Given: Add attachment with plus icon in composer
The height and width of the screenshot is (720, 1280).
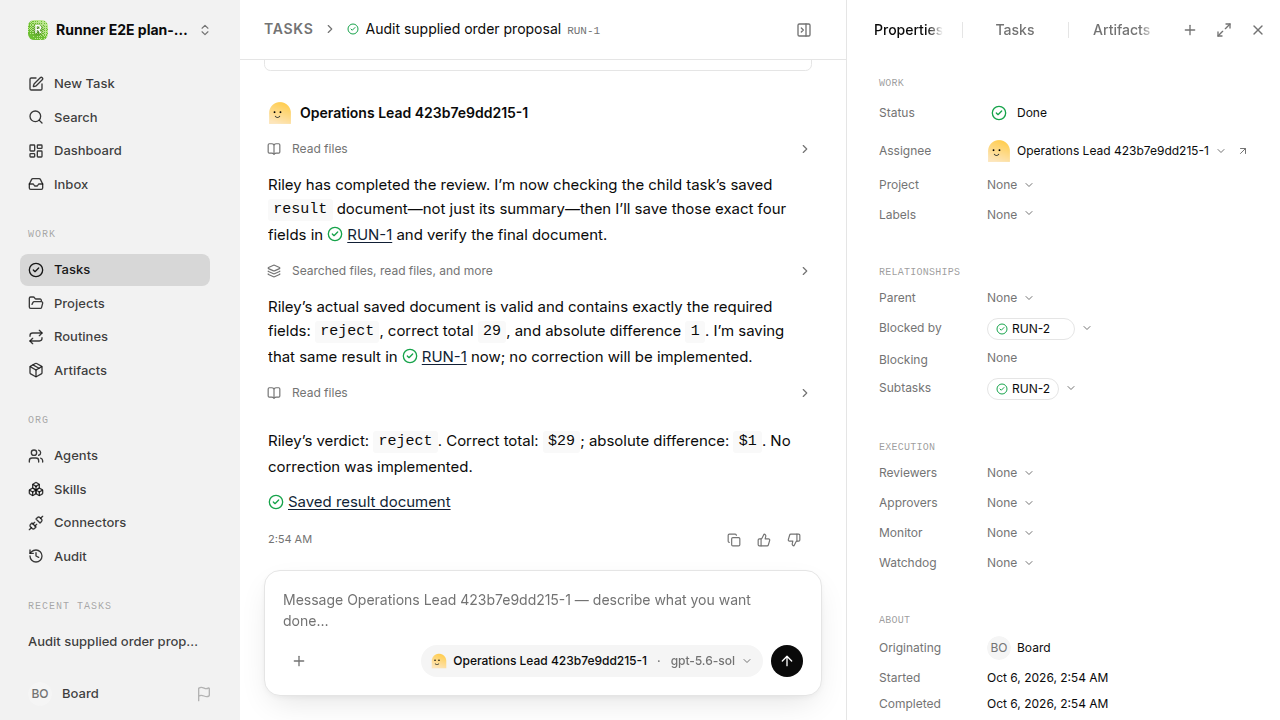Looking at the screenshot, I should pyautogui.click(x=299, y=661).
